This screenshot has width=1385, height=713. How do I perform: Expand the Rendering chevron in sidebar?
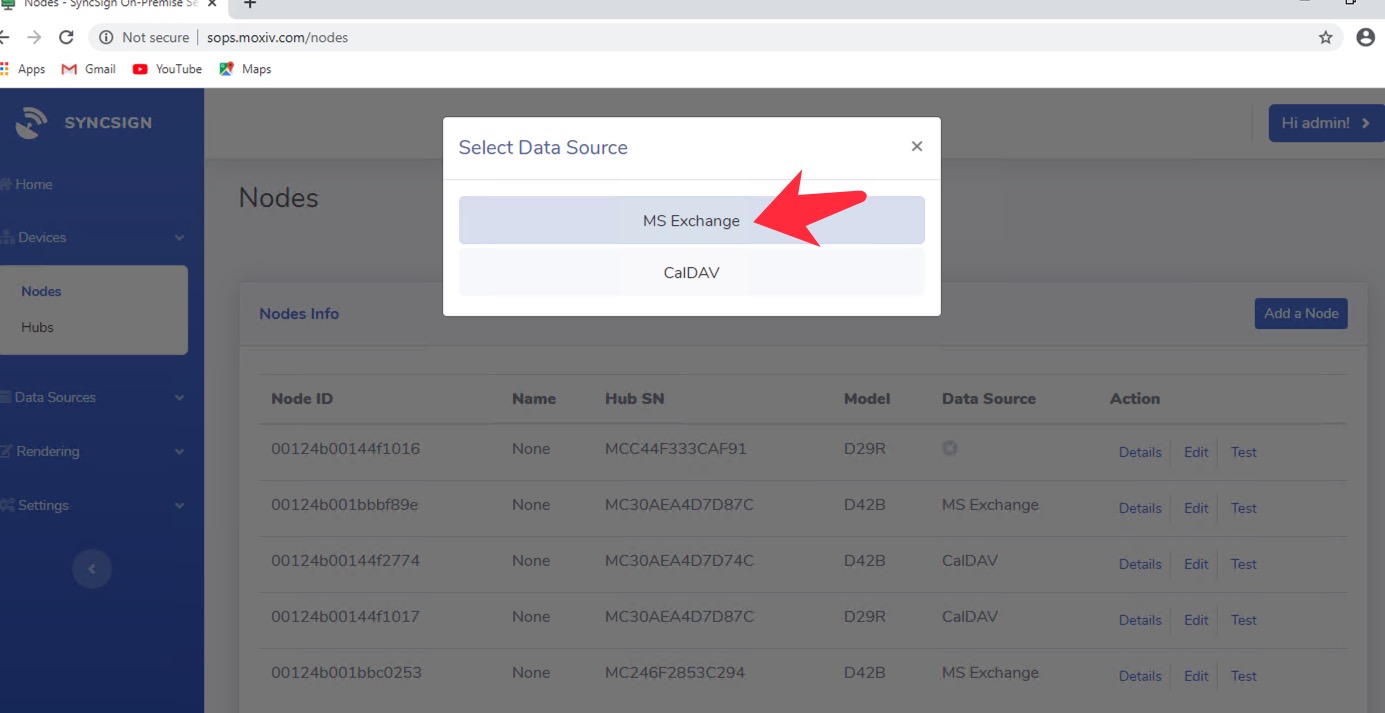[x=179, y=452]
